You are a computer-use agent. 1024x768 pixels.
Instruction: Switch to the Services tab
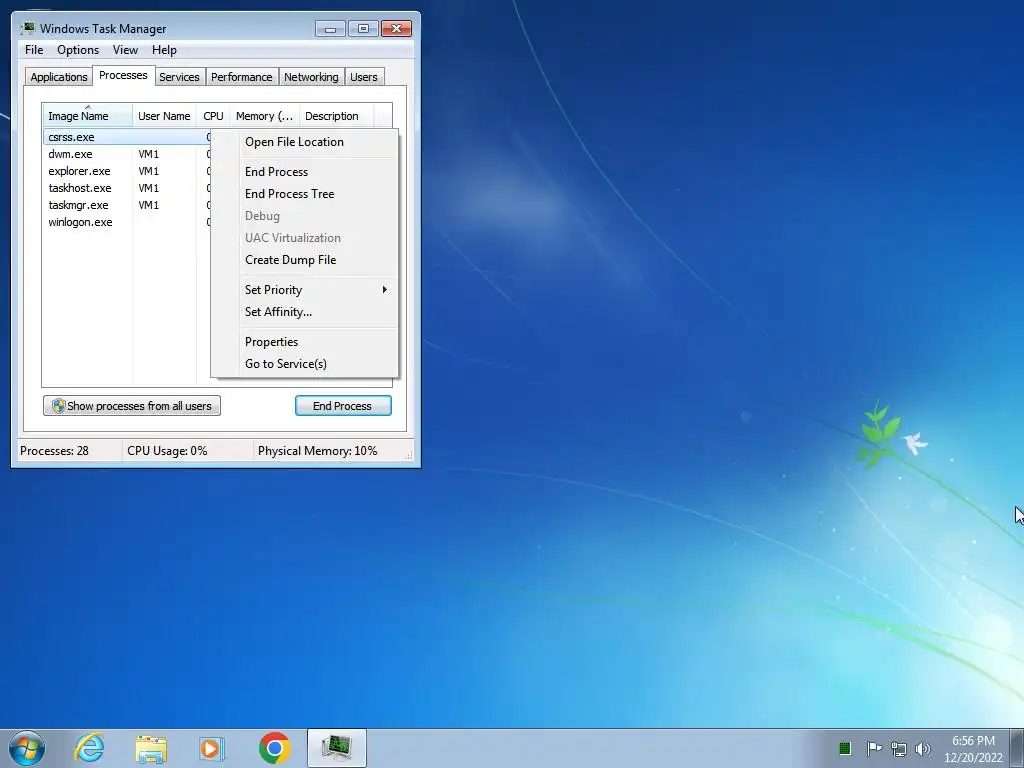point(179,77)
